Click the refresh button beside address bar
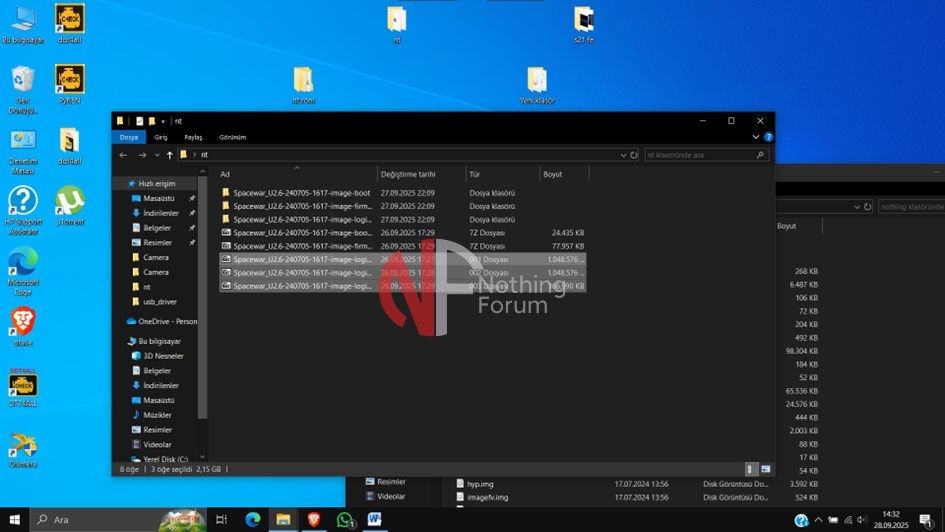 click(x=634, y=155)
